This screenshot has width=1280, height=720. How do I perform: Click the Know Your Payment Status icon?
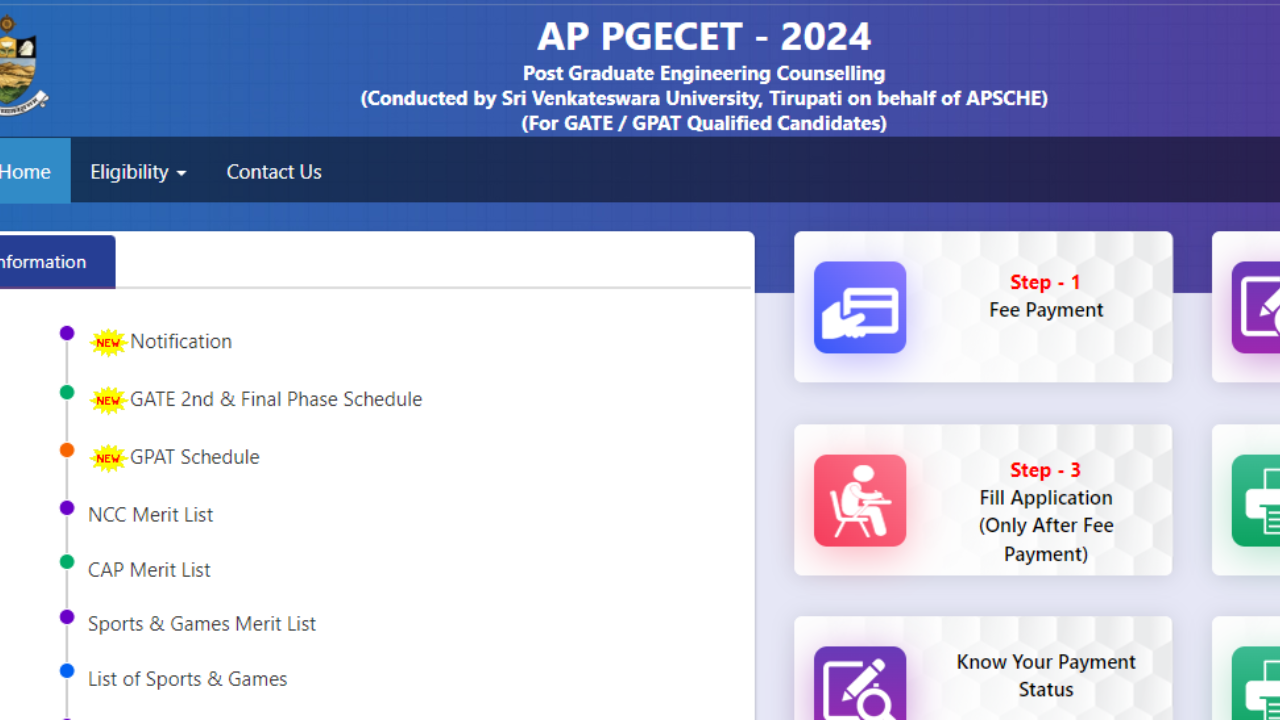pos(860,684)
